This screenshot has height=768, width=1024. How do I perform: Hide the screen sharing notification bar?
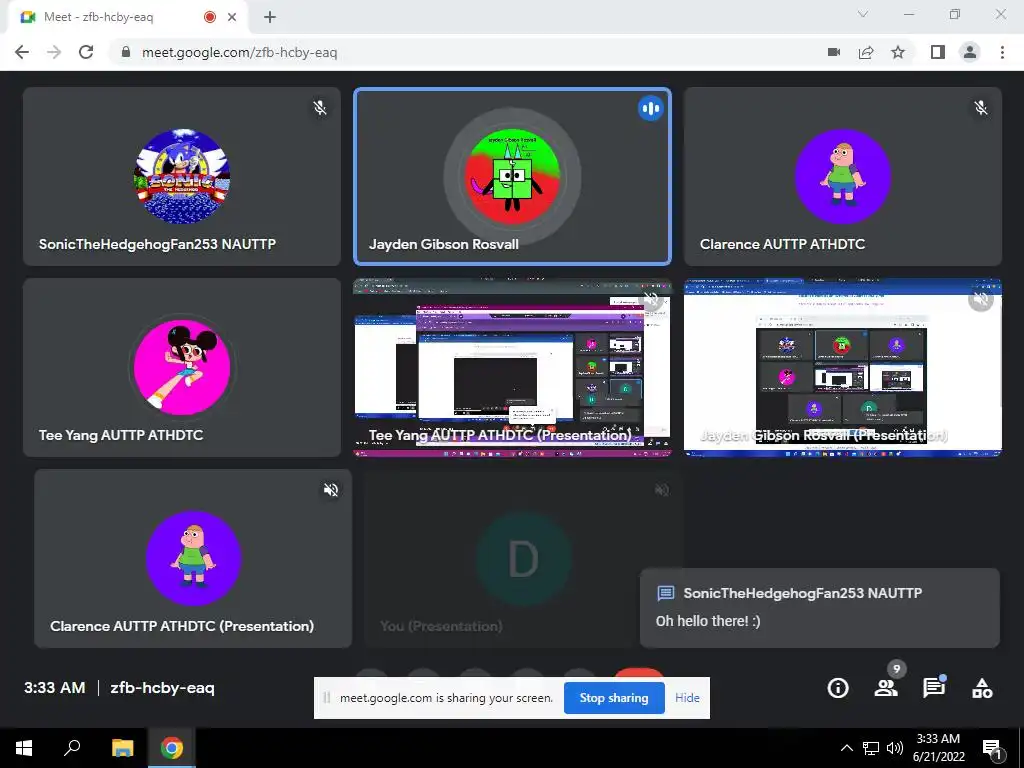click(687, 697)
